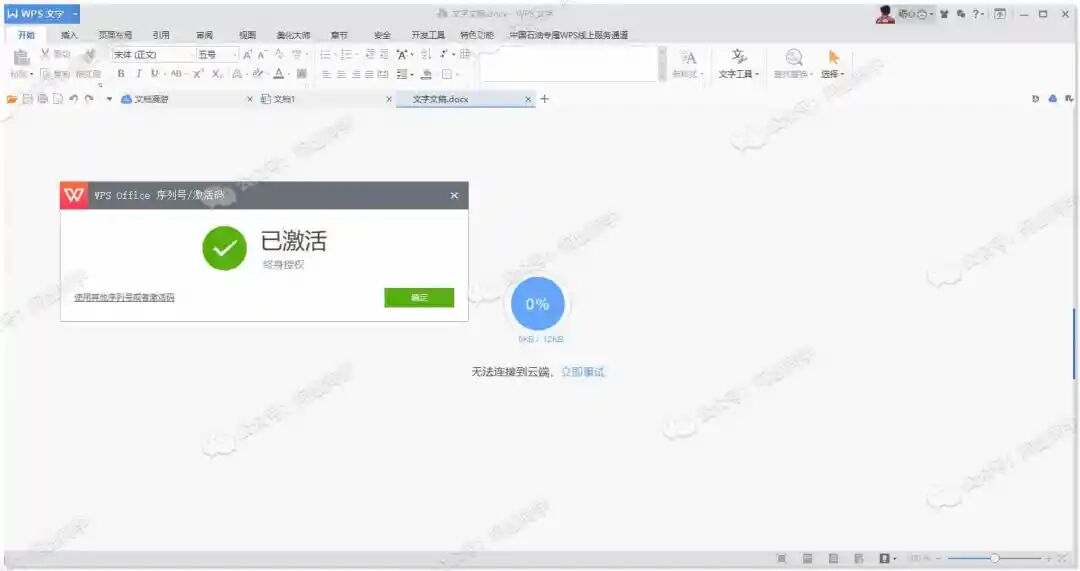This screenshot has height=571, width=1080.
Task: Click the paragraph shading bucket icon
Action: tap(426, 74)
